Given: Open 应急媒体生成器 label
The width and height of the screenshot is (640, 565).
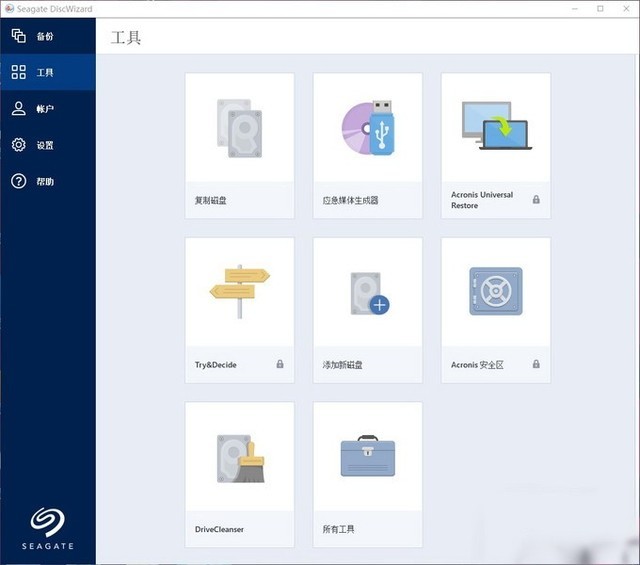Looking at the screenshot, I should [x=351, y=200].
